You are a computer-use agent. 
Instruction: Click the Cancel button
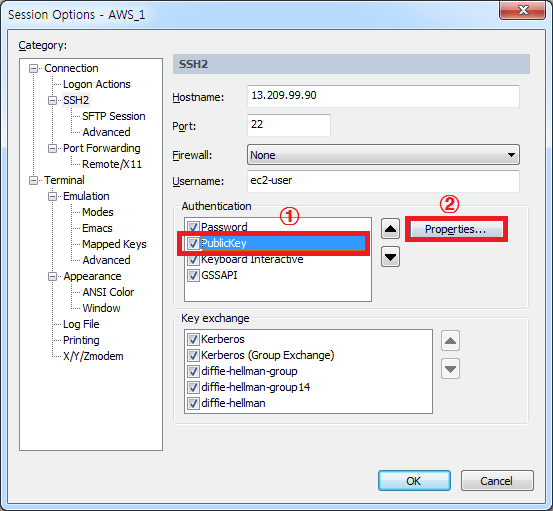[x=497, y=481]
